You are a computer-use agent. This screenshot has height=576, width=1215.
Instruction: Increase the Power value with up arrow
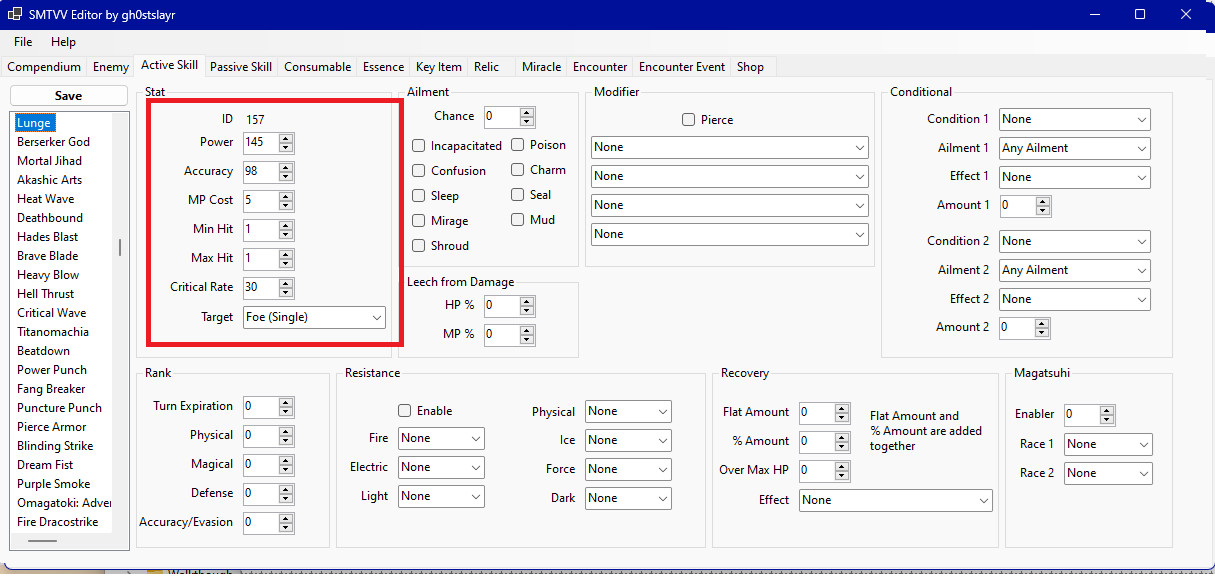[x=286, y=138]
